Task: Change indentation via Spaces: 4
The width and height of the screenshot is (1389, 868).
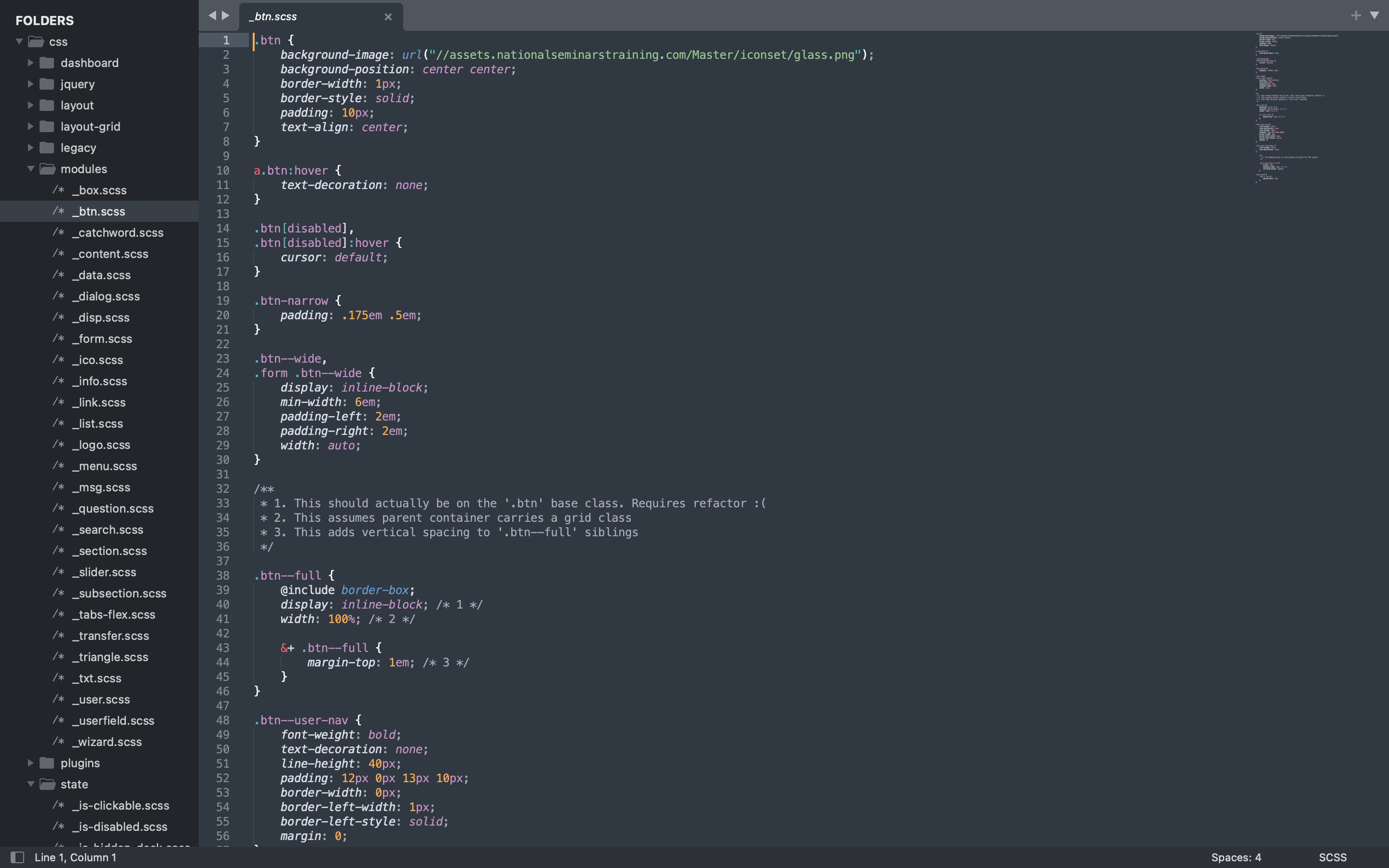Action: tap(1236, 857)
